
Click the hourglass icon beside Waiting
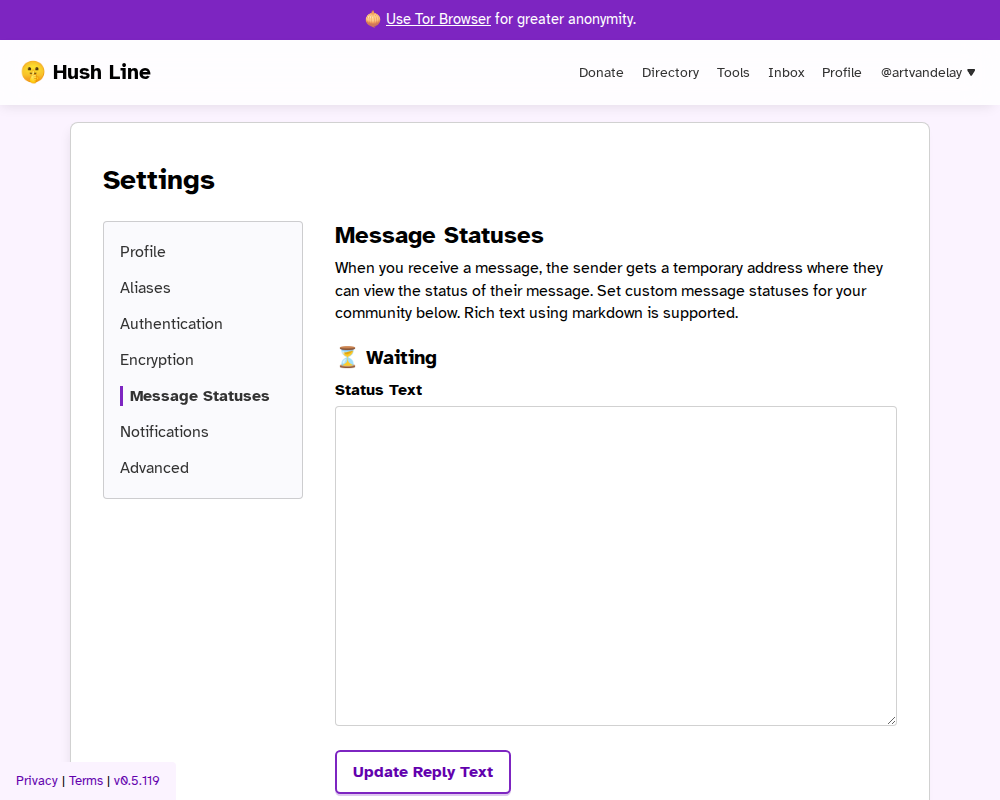point(347,357)
